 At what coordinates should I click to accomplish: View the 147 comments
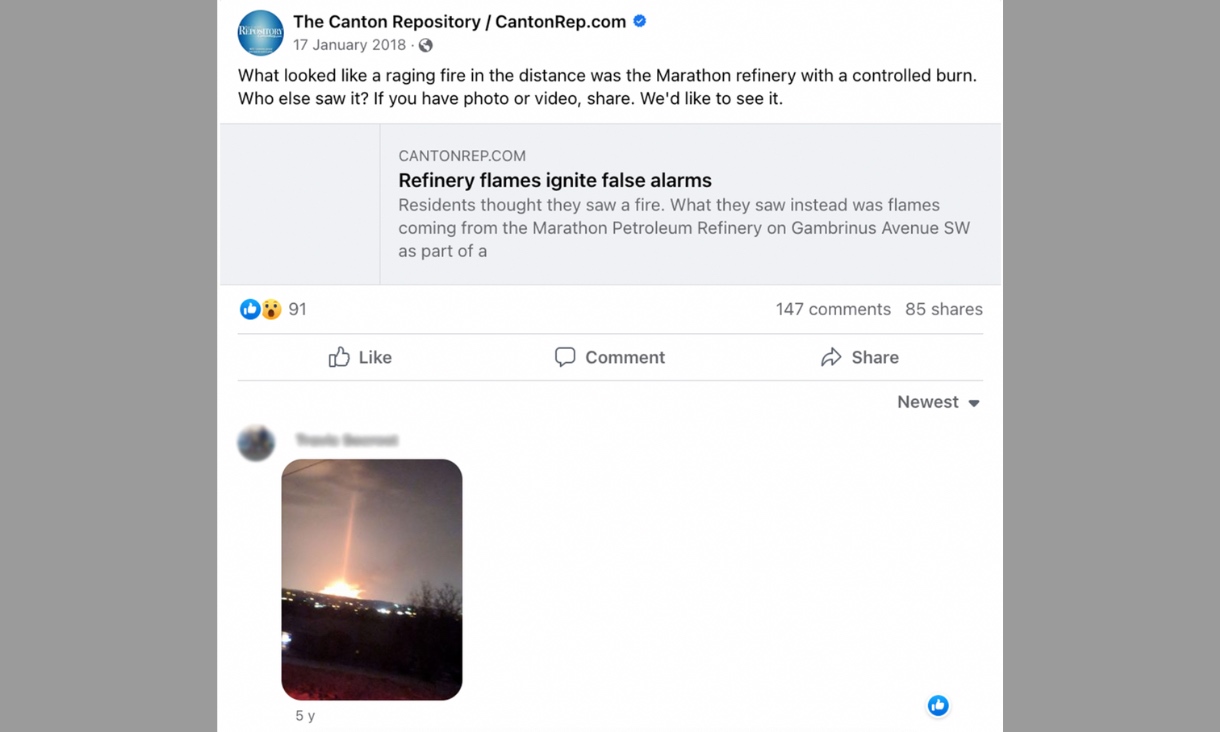pos(833,309)
